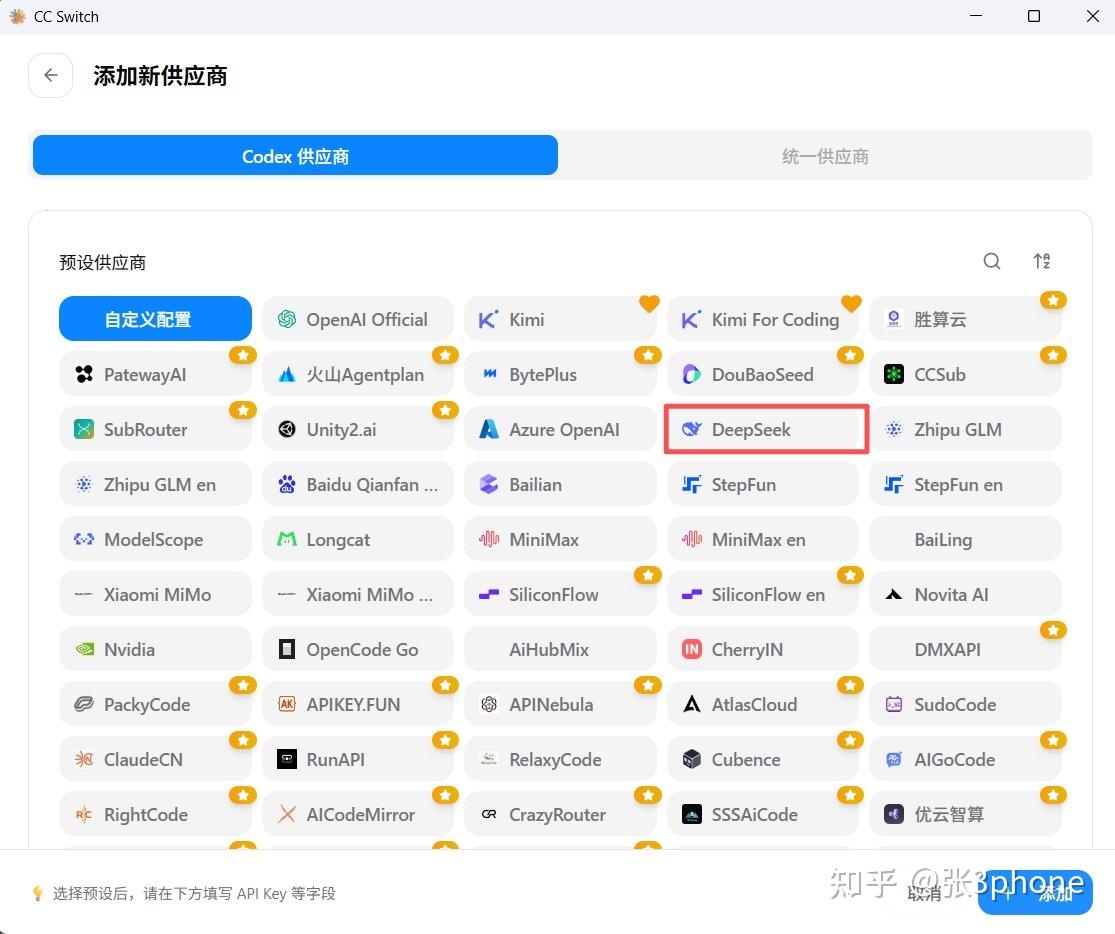Select AiHubMix provider
Image resolution: width=1115 pixels, height=934 pixels.
click(560, 649)
